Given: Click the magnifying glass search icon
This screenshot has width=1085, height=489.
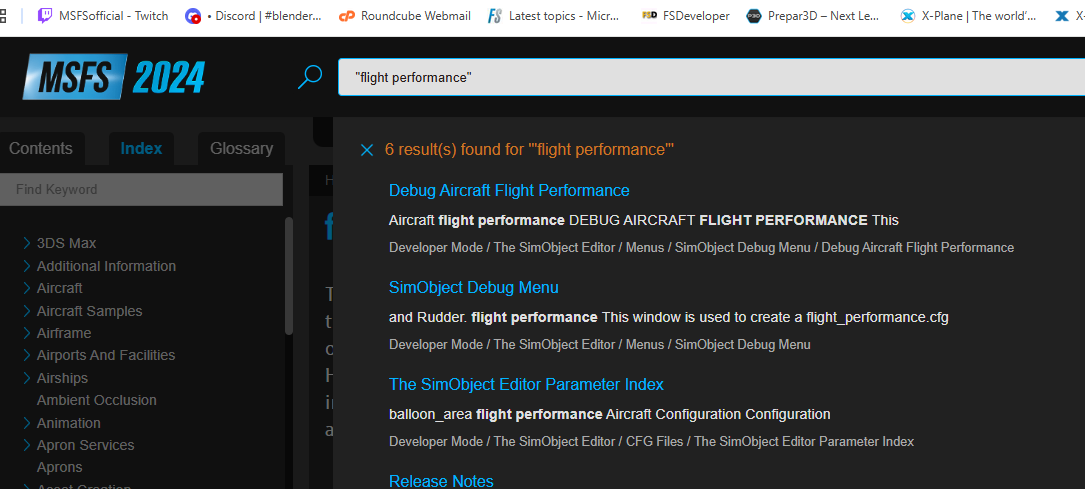Looking at the screenshot, I should pos(309,77).
